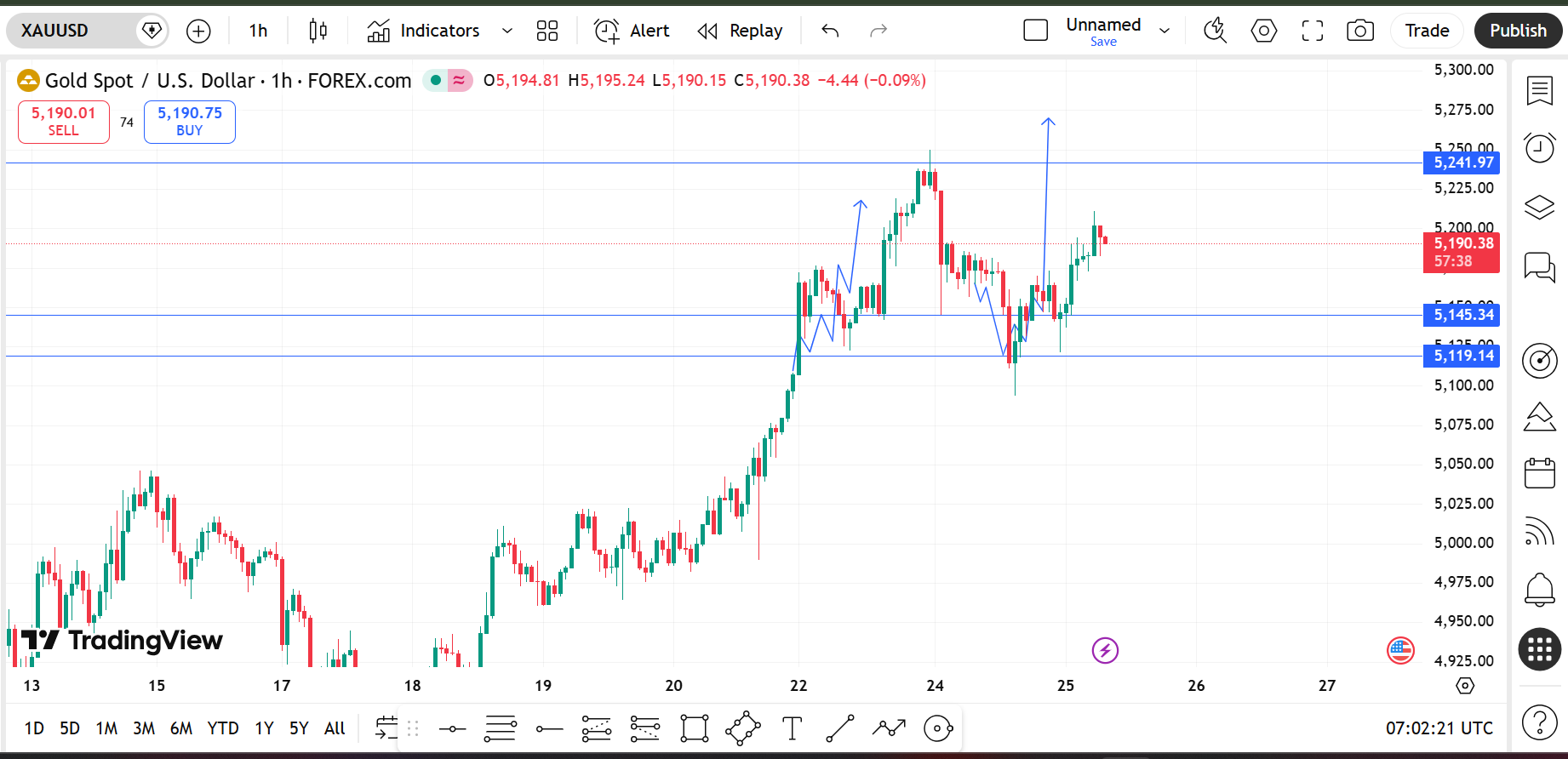The image size is (1568, 759).
Task: Open the 1h interval selector
Action: [258, 31]
